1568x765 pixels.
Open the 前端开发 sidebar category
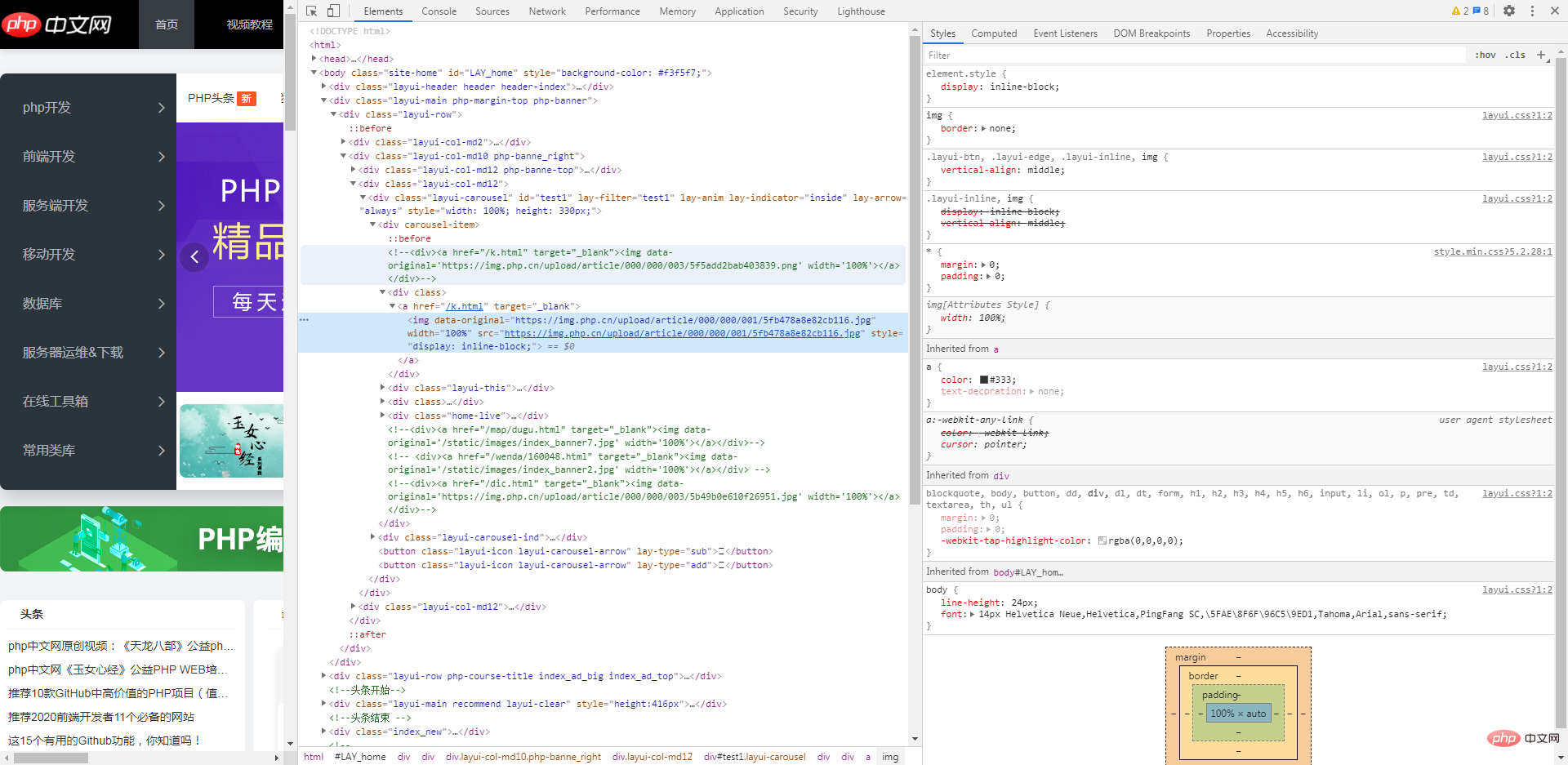[88, 157]
